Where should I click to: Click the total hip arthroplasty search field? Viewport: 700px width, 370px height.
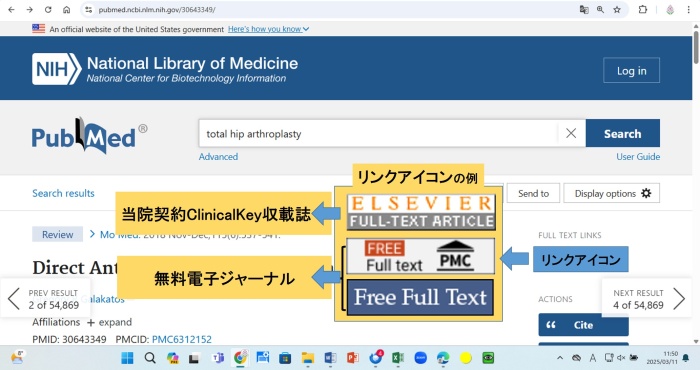pyautogui.click(x=378, y=133)
